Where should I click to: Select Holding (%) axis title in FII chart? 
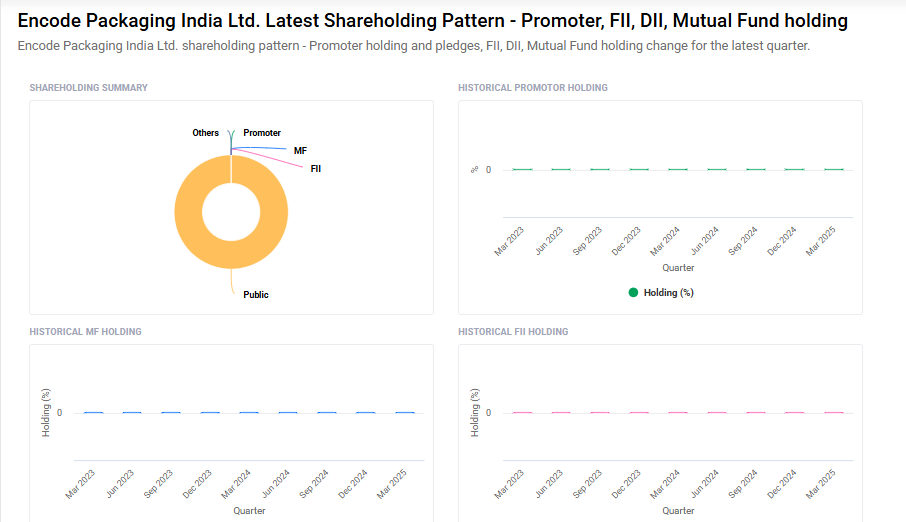[474, 413]
